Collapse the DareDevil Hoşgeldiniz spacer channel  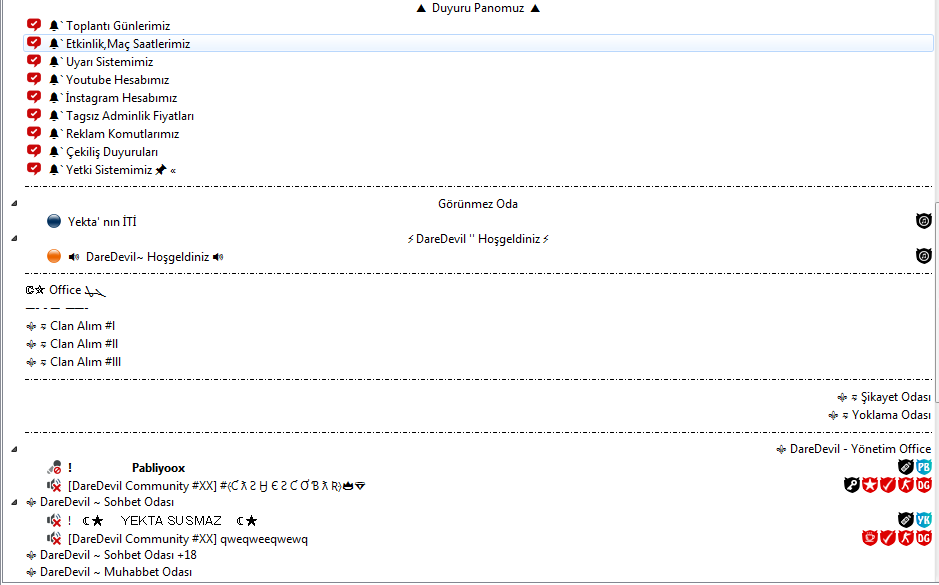pyautogui.click(x=14, y=238)
